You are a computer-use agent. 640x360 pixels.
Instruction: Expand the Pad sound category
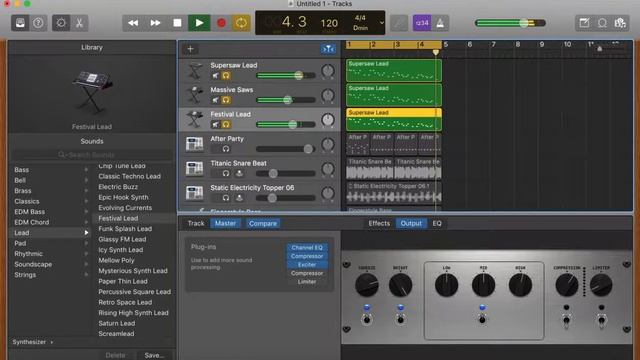point(86,243)
